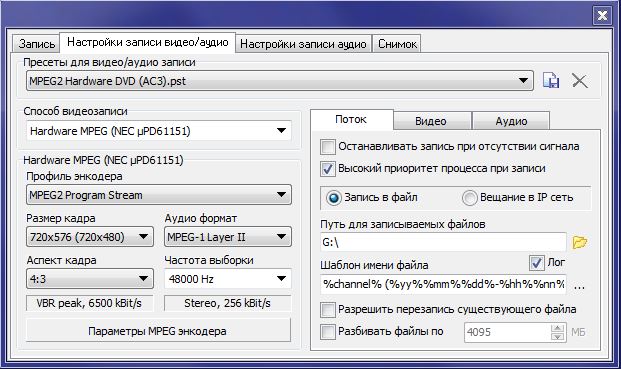
Task: Expand Способ видеозаписи Hardware MPEG dropdown
Action: click(159, 131)
